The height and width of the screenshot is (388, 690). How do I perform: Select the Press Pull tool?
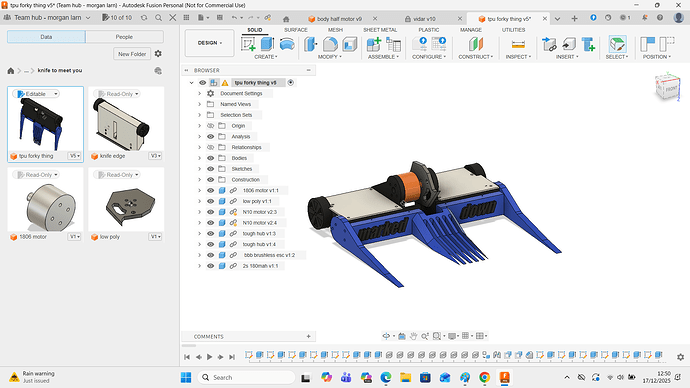click(311, 44)
